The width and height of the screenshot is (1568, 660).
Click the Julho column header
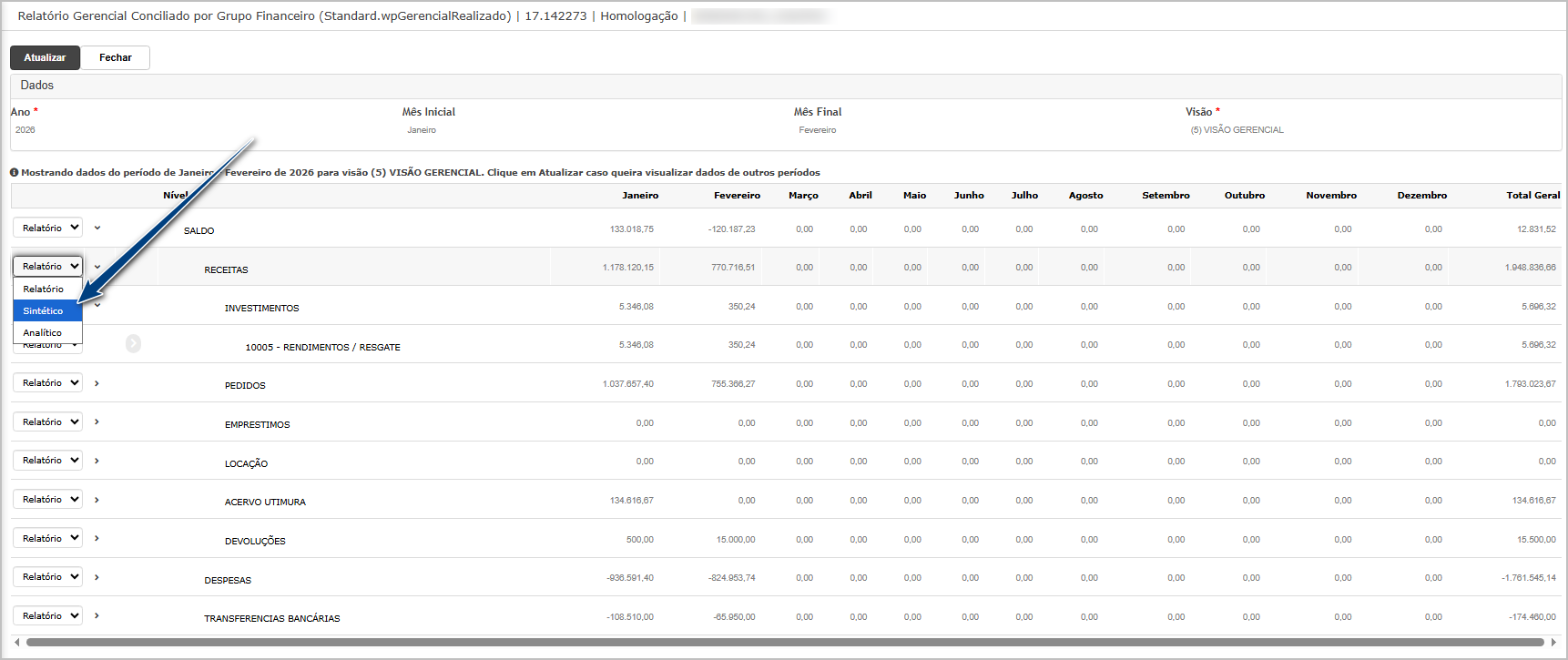tap(1024, 196)
